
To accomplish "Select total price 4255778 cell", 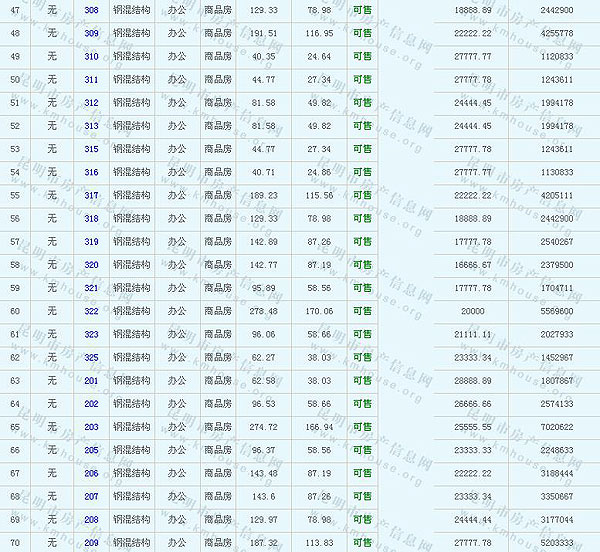I will [x=556, y=33].
